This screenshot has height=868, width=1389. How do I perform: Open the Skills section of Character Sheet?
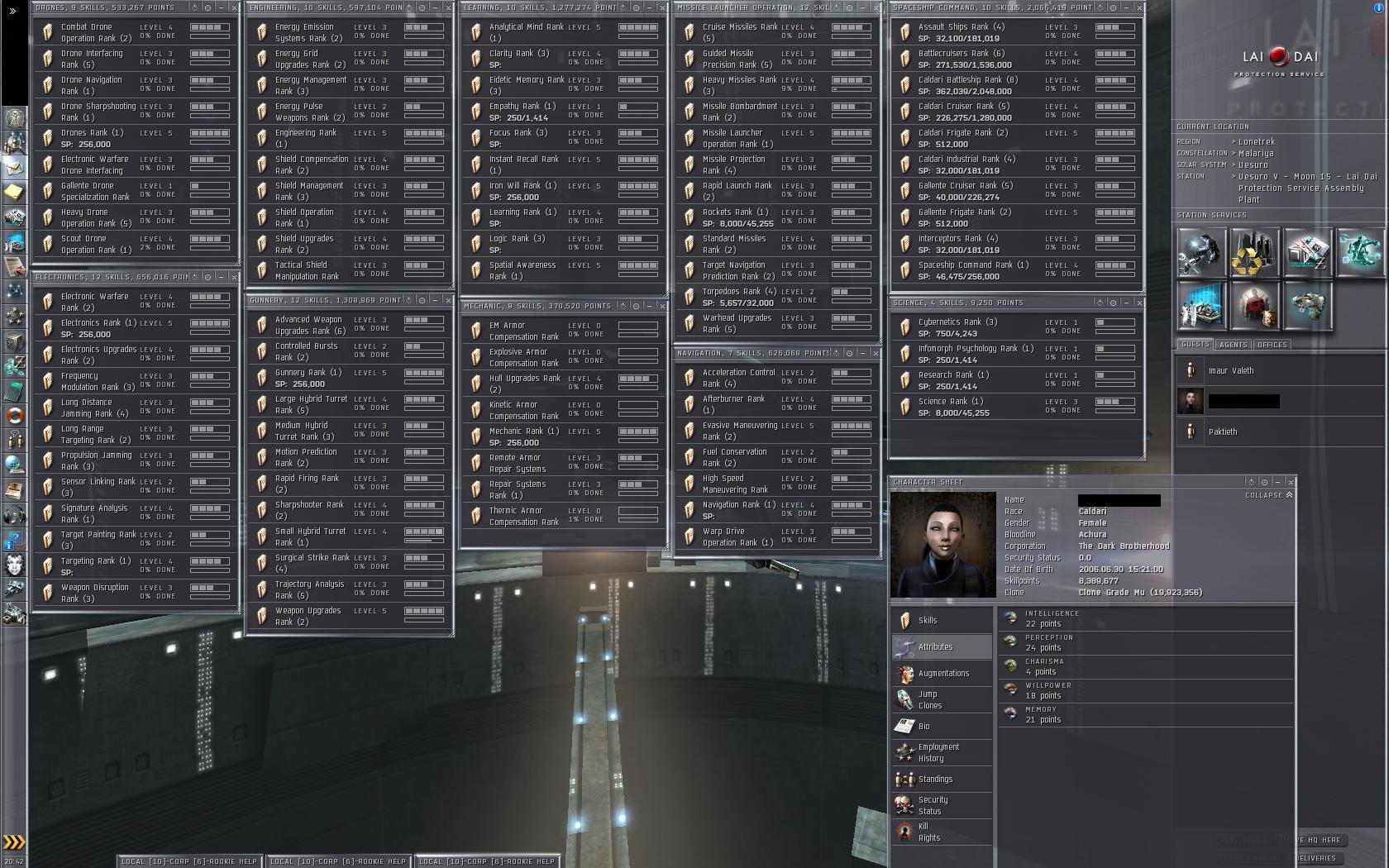pos(942,620)
